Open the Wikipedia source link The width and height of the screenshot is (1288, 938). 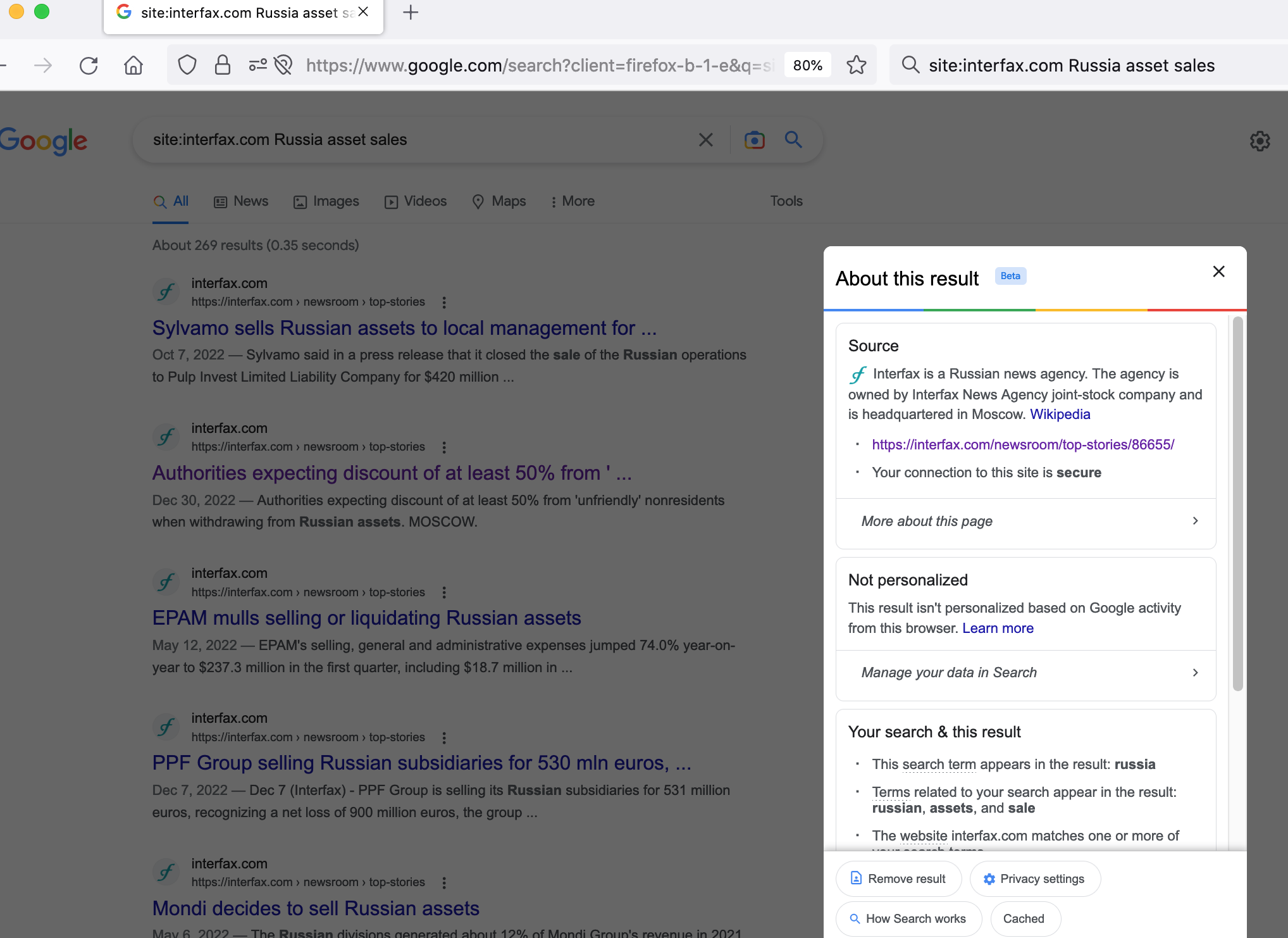coord(1060,414)
